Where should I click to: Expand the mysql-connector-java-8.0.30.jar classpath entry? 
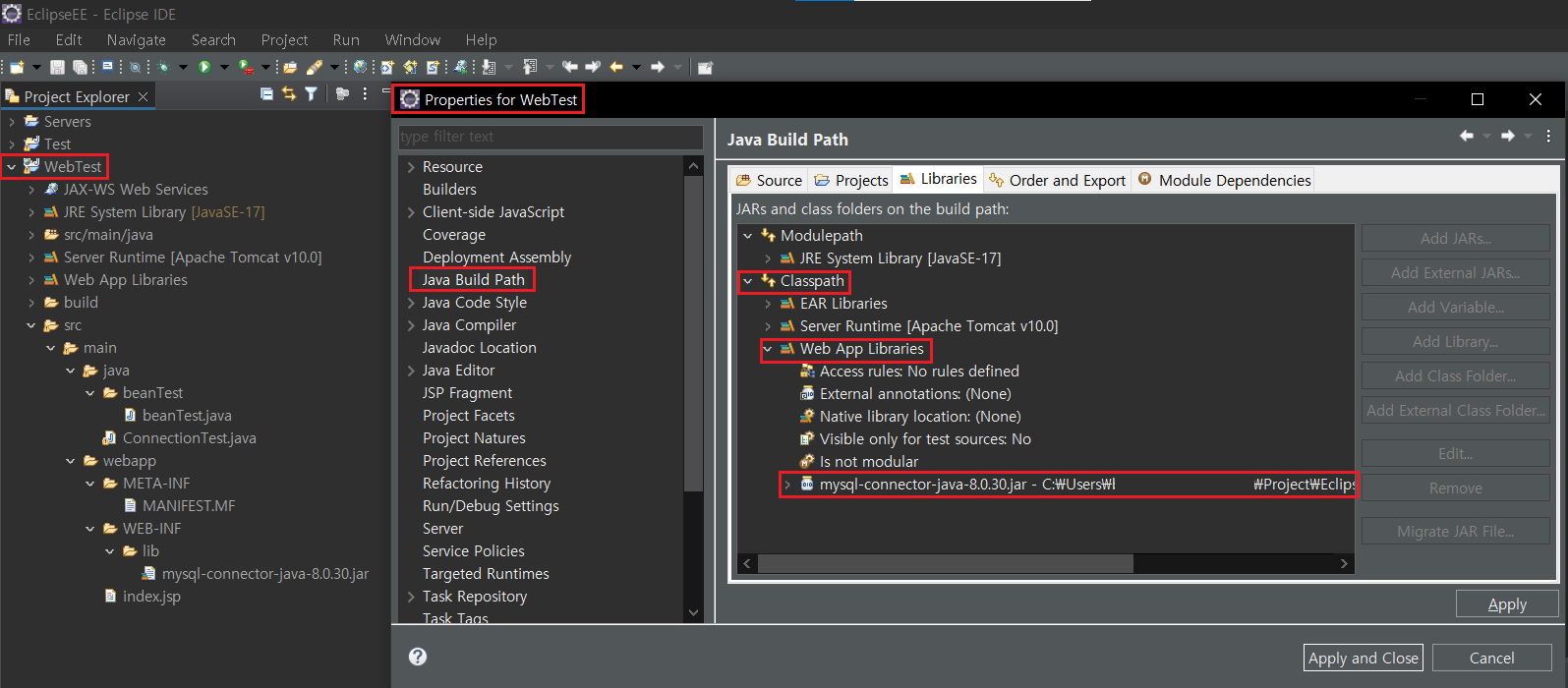coord(787,485)
